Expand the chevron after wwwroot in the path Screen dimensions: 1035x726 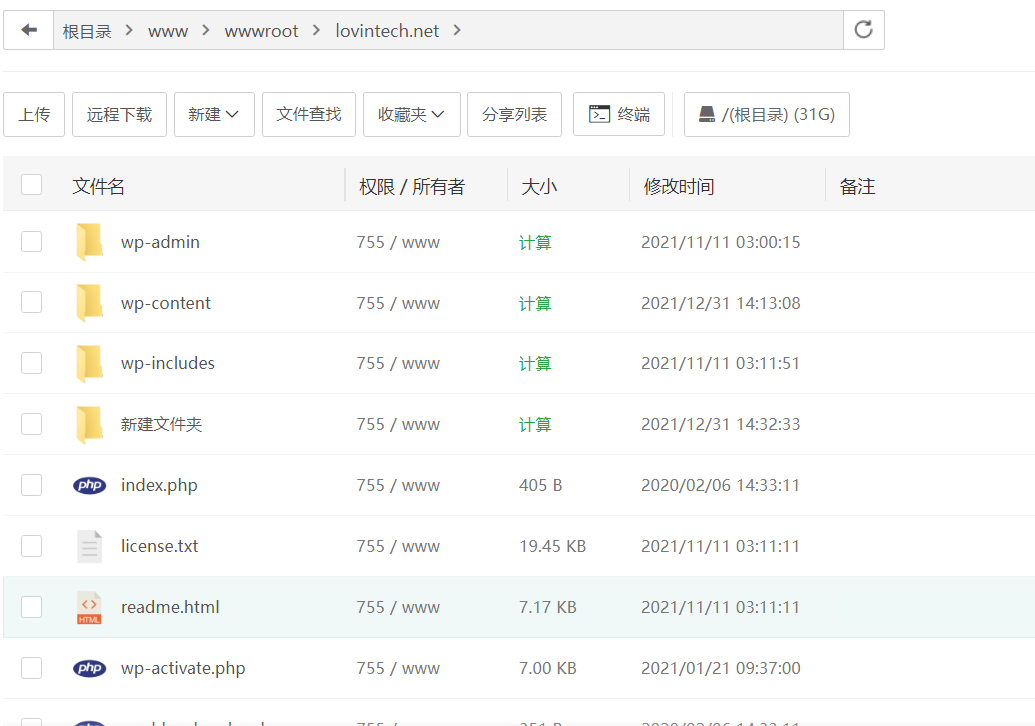click(317, 30)
